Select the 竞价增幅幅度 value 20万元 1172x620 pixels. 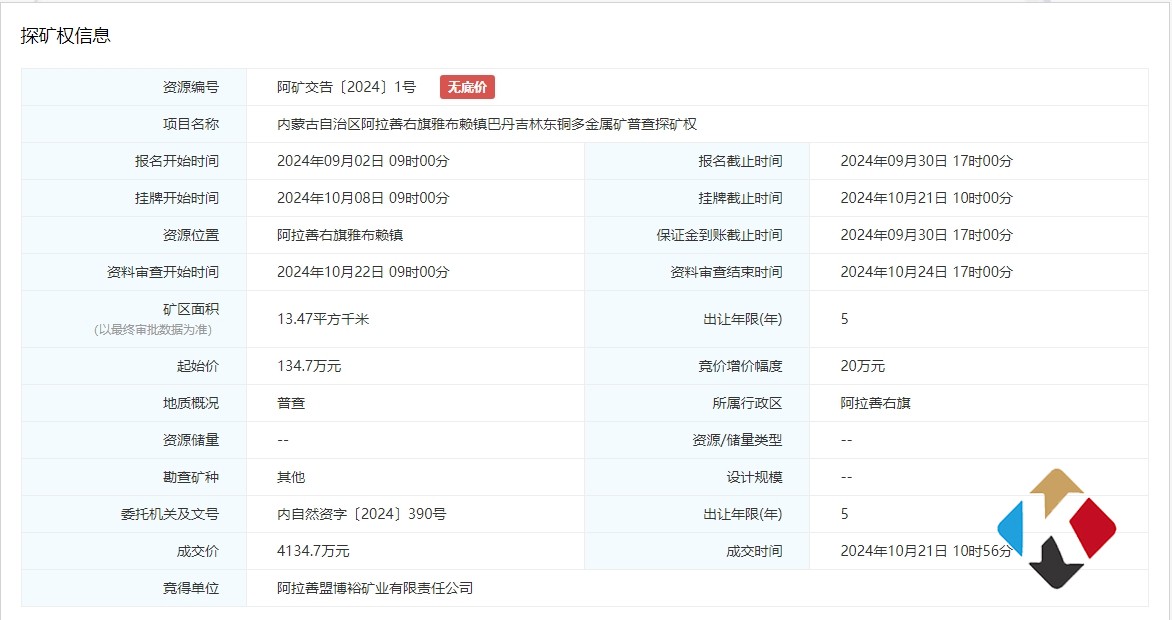[862, 366]
